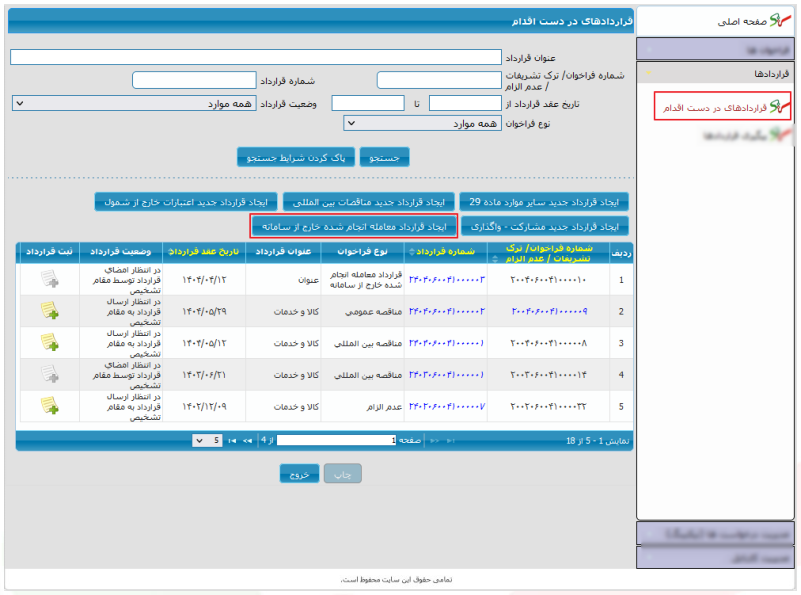801x595 pixels.
Task: Sort table by تاریخ عقد قرارداد header
Action: pyautogui.click(x=204, y=251)
